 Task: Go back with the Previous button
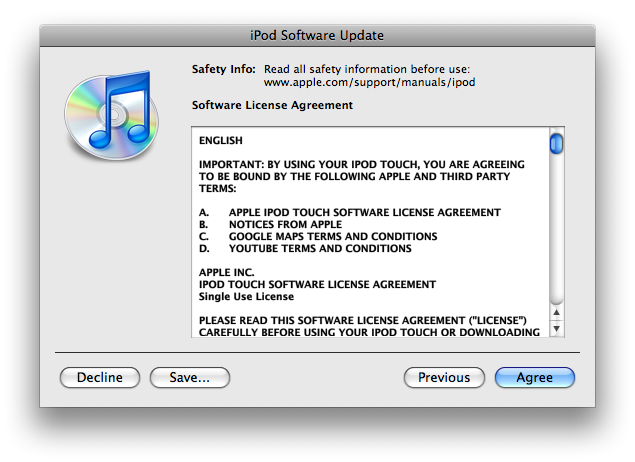click(x=444, y=377)
